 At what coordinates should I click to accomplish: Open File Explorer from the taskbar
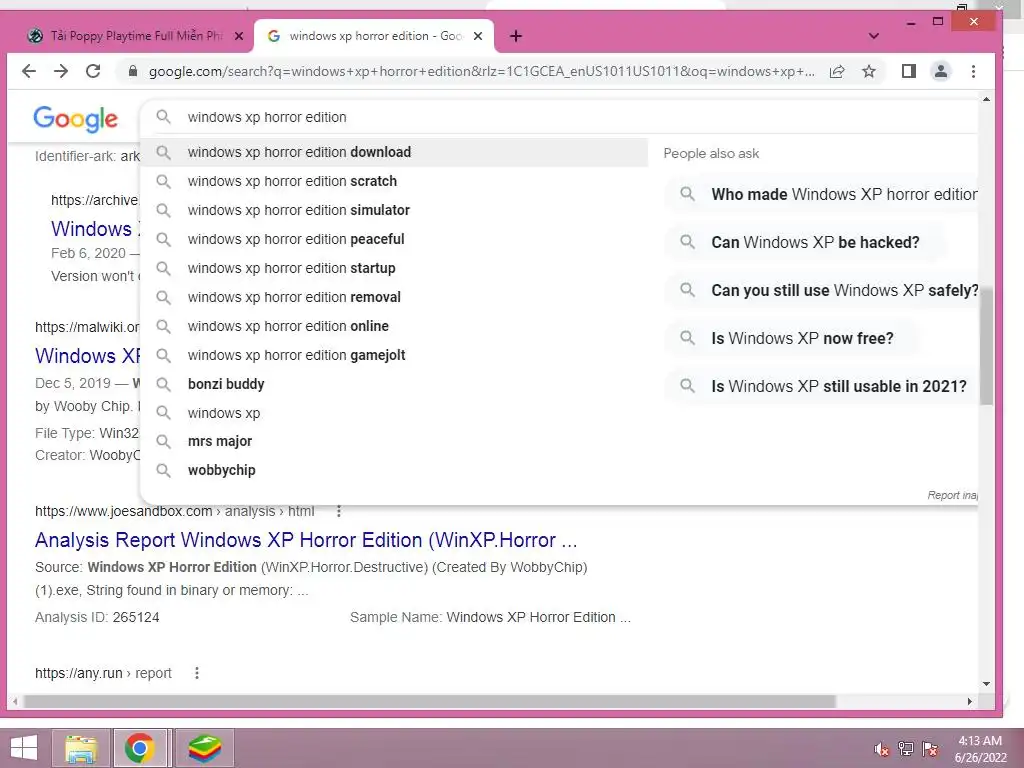[82, 748]
